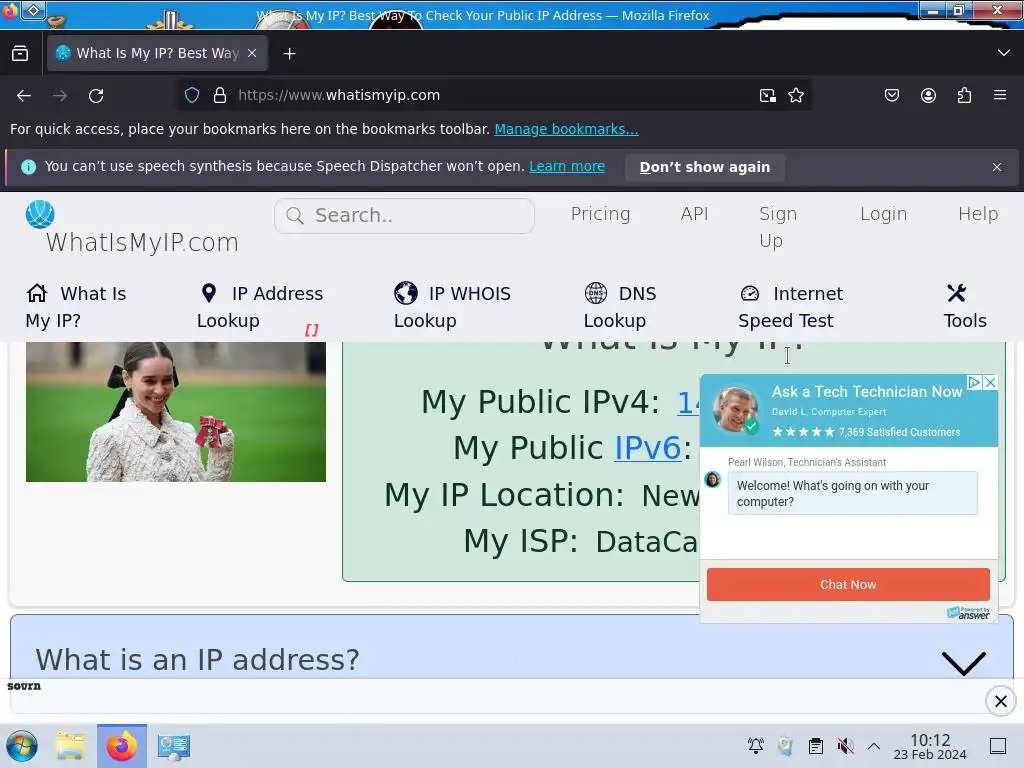Go to Login page
Viewport: 1024px width, 768px height.
pos(883,214)
